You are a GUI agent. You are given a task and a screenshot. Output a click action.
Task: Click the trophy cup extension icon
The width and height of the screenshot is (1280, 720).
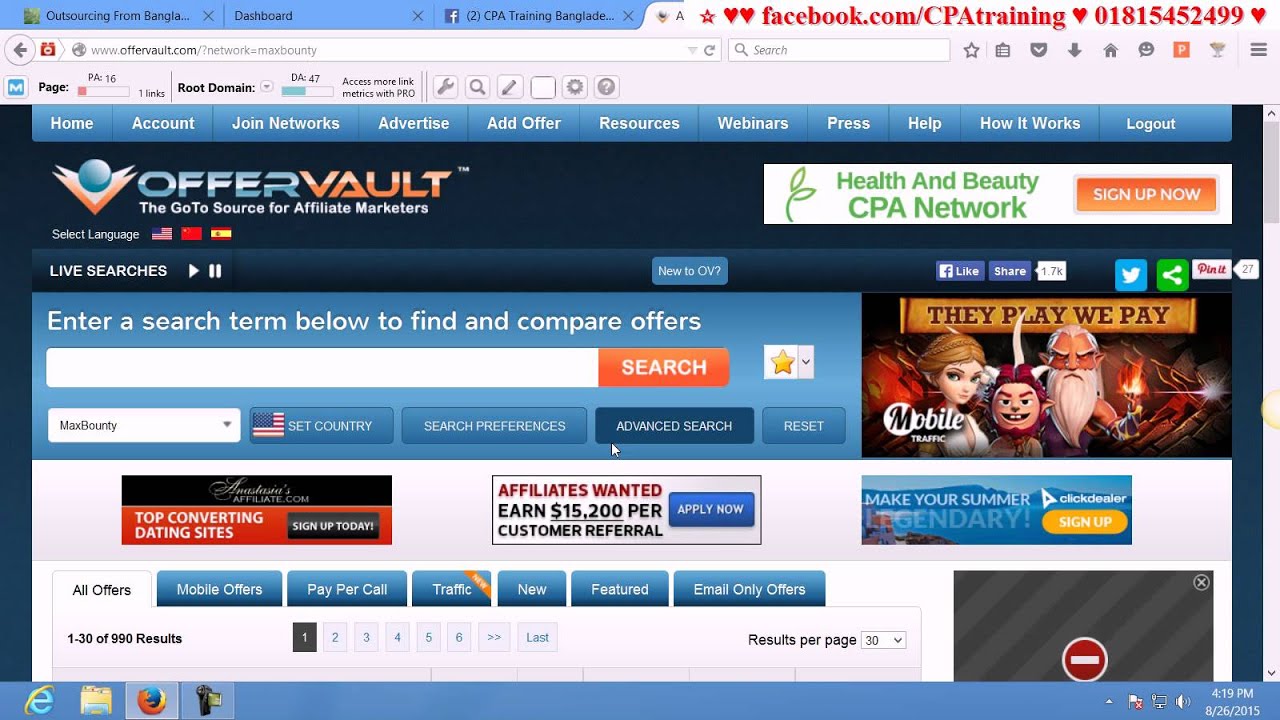tap(1217, 50)
